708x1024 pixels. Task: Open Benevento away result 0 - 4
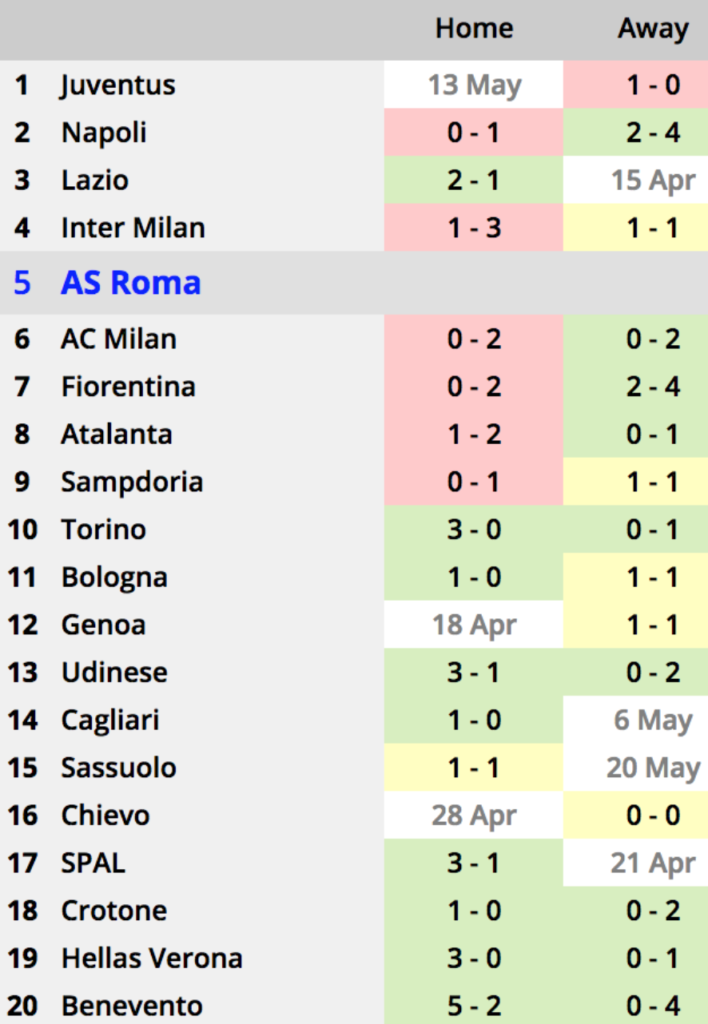click(636, 1006)
